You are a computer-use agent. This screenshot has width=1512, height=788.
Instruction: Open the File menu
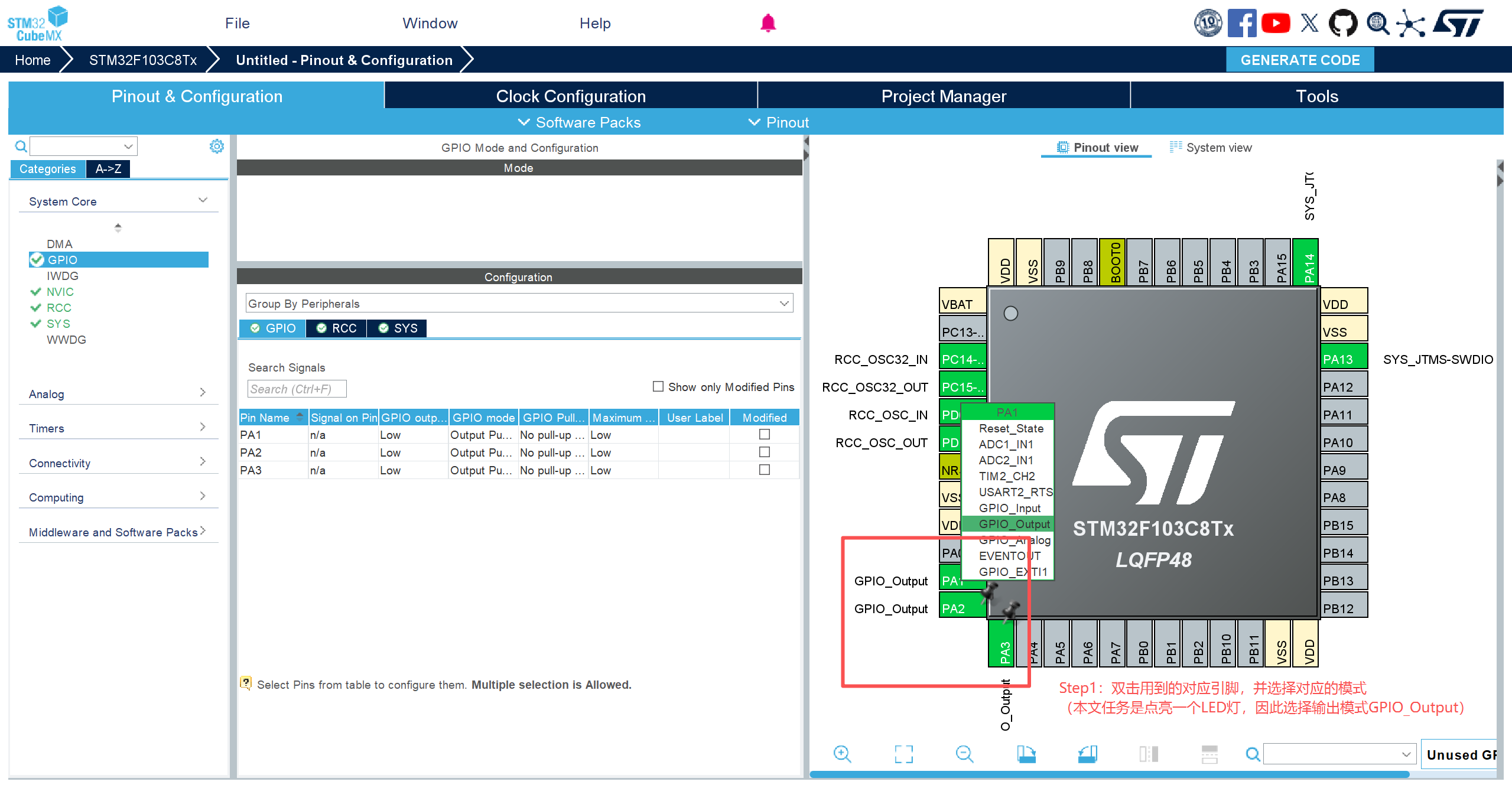tap(237, 23)
